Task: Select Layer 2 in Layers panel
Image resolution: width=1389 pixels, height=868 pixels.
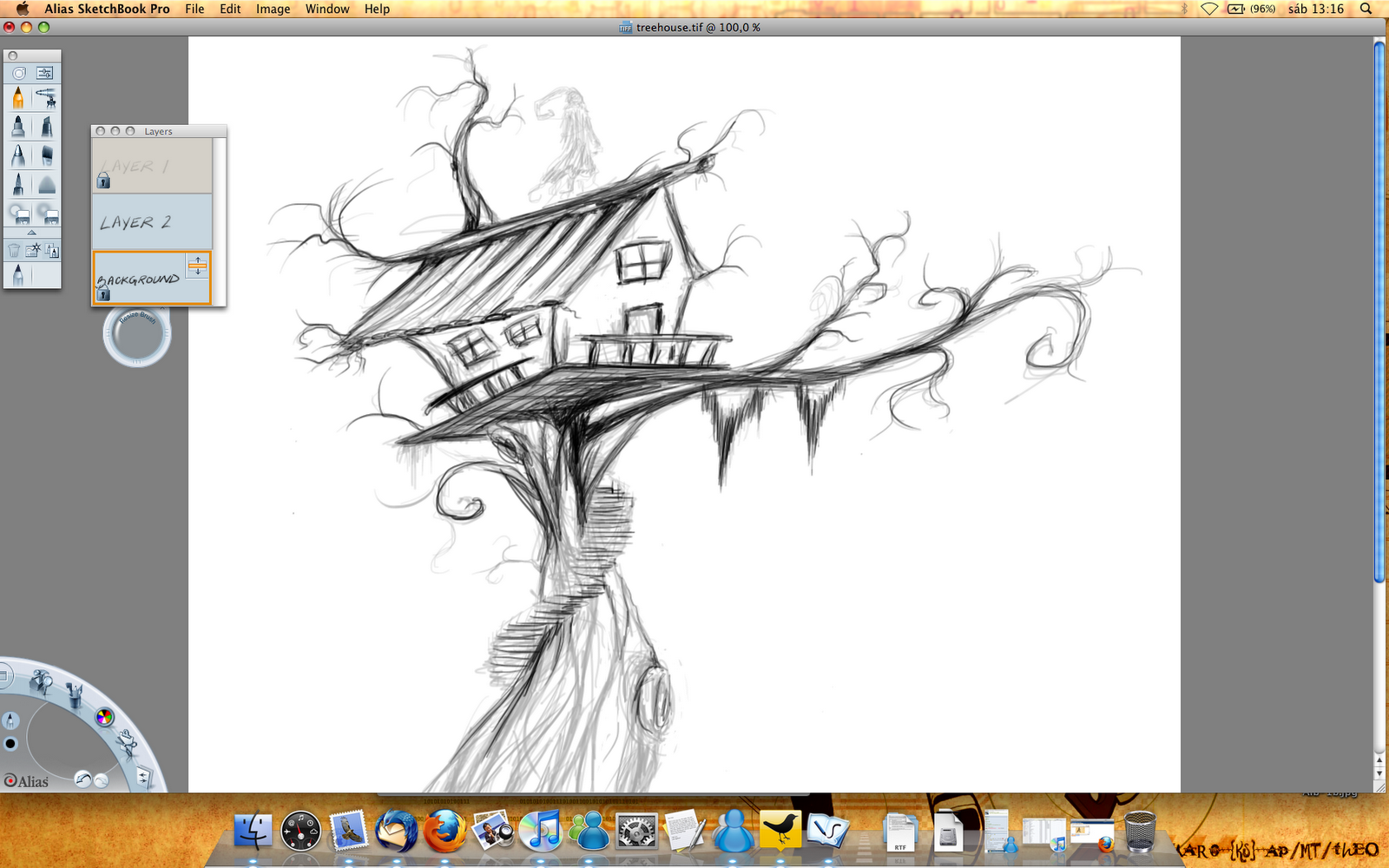Action: 152,221
